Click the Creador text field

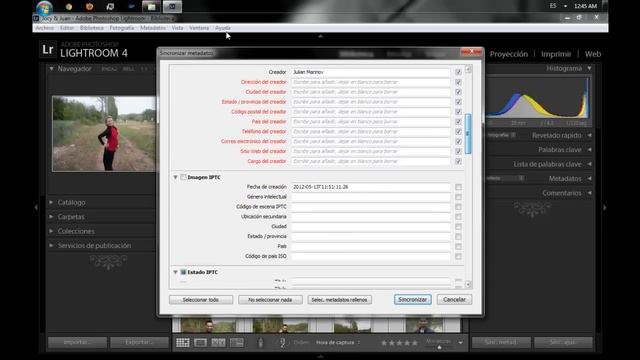371,72
